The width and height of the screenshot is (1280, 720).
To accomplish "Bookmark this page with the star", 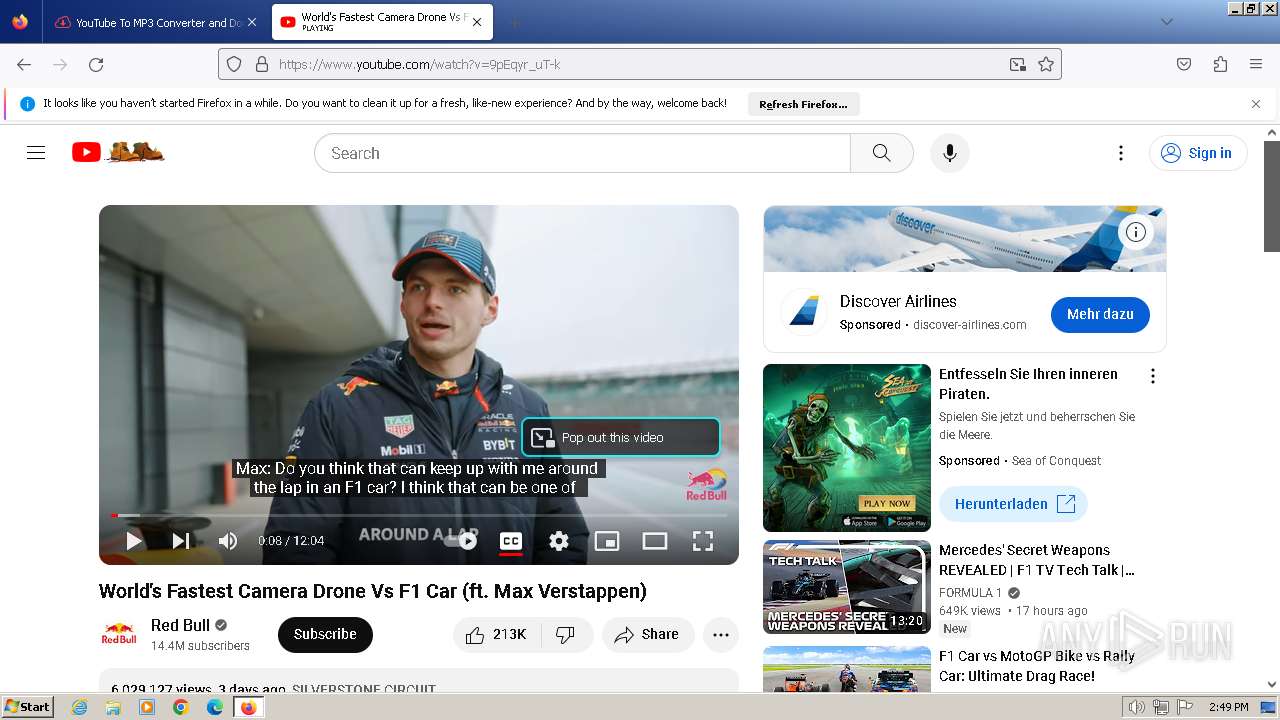I will coord(1046,64).
